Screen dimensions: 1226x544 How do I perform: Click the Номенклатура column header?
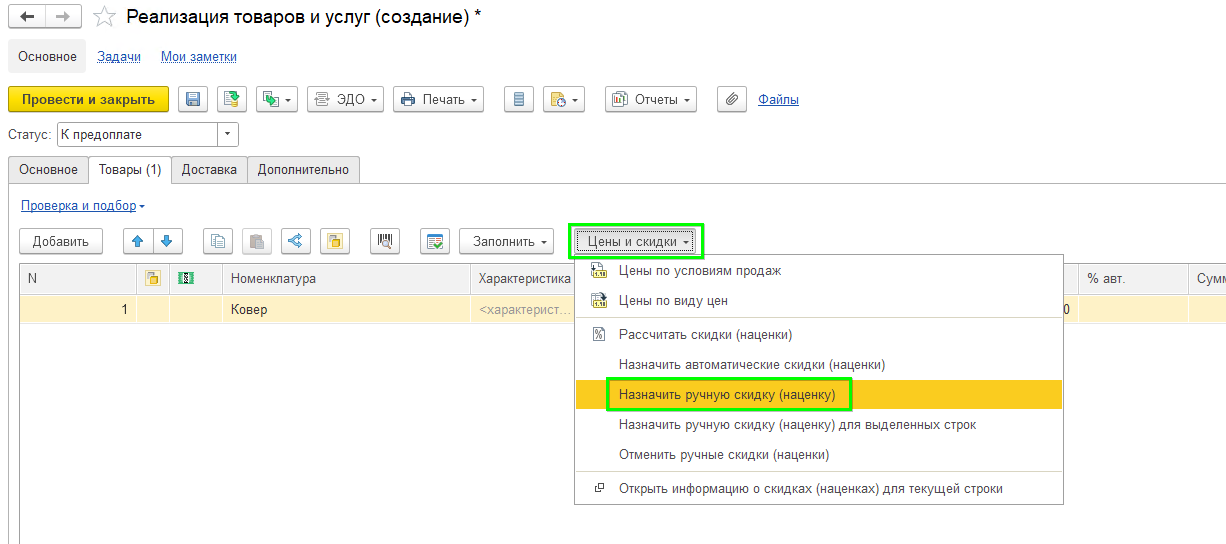(x=346, y=278)
